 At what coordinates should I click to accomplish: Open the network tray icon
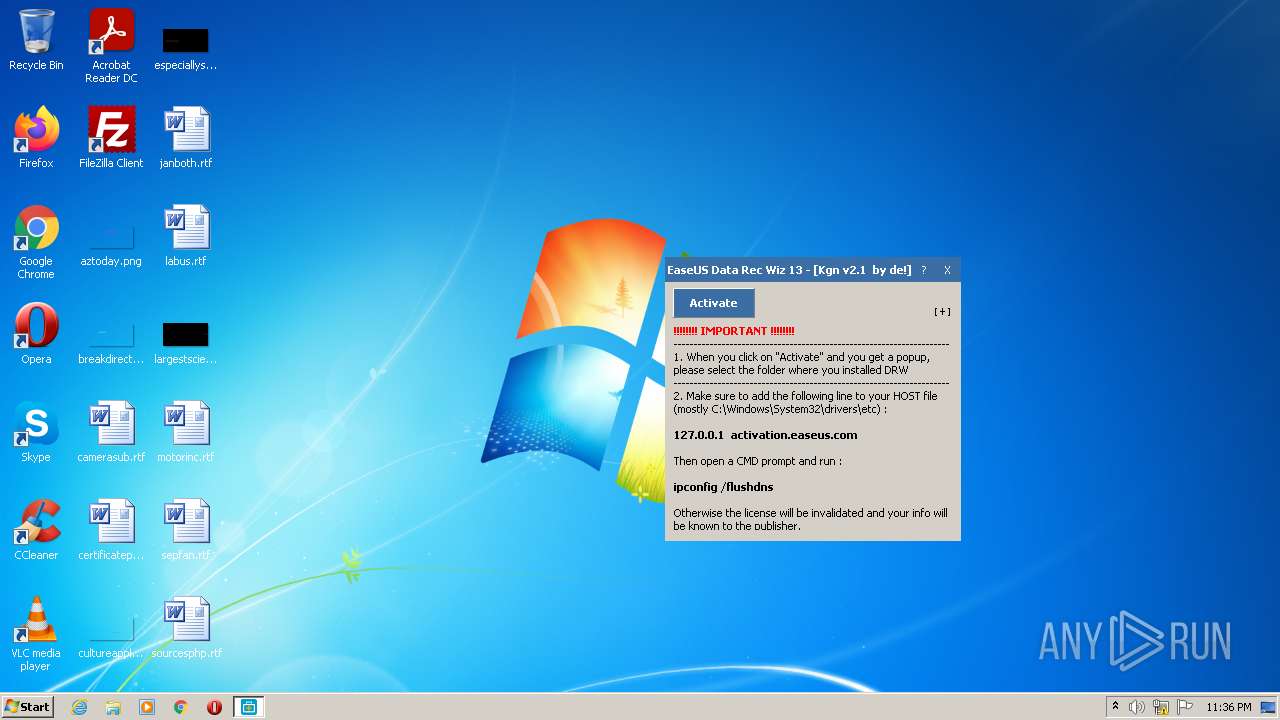[x=1161, y=707]
